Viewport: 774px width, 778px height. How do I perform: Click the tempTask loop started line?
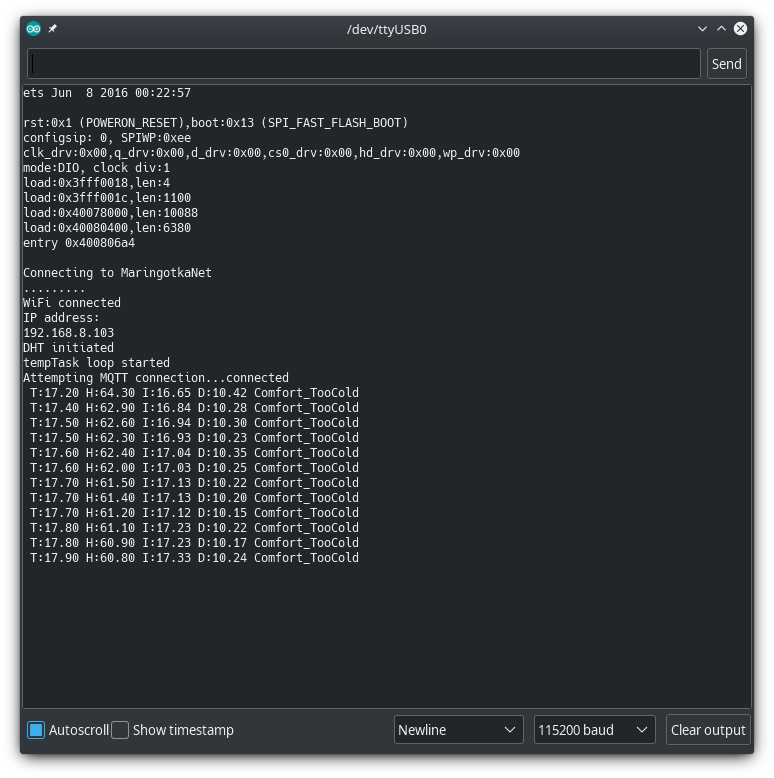pos(96,363)
